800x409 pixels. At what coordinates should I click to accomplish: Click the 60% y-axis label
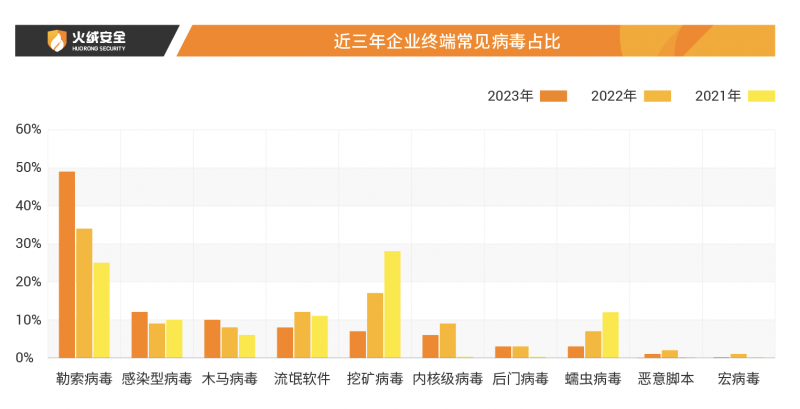tap(28, 129)
